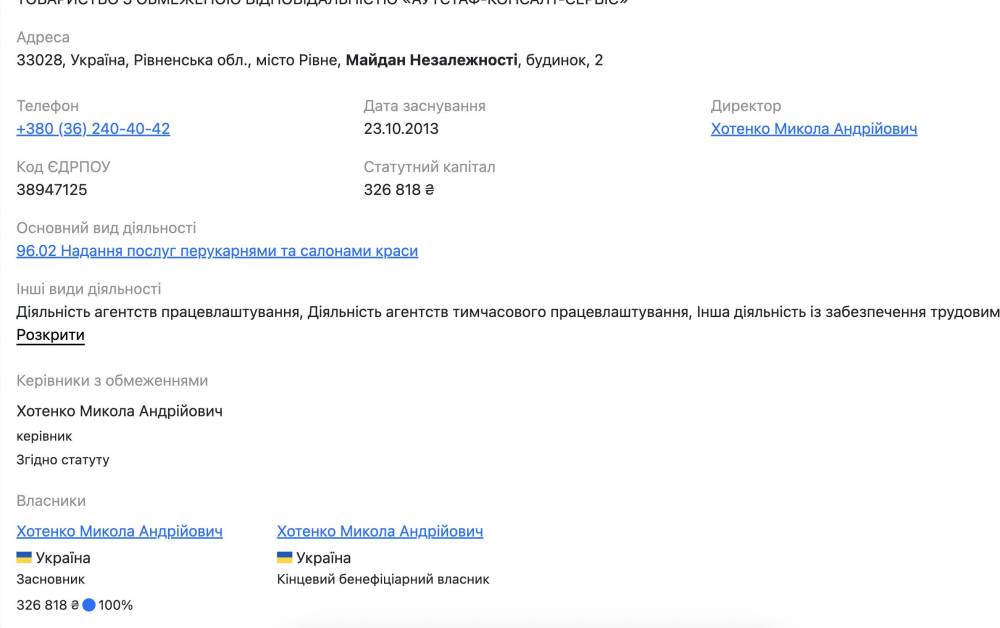The width and height of the screenshot is (1000, 628).
Task: Expand other activities with Розкрити
Action: (50, 335)
